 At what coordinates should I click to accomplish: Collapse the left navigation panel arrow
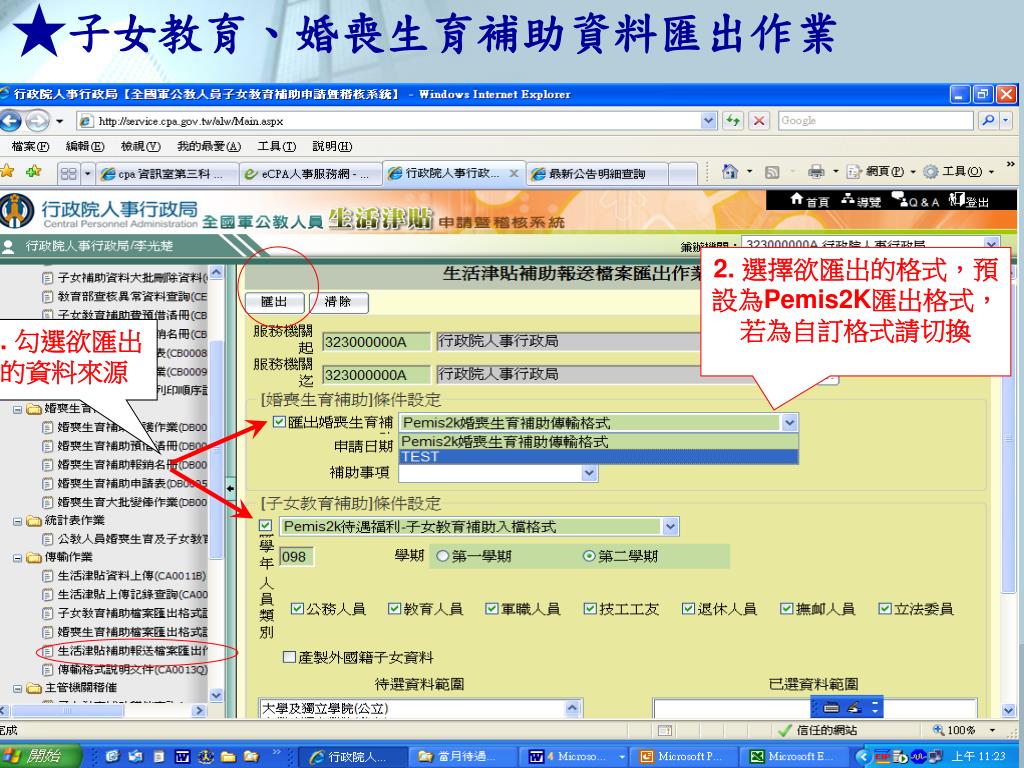click(231, 488)
